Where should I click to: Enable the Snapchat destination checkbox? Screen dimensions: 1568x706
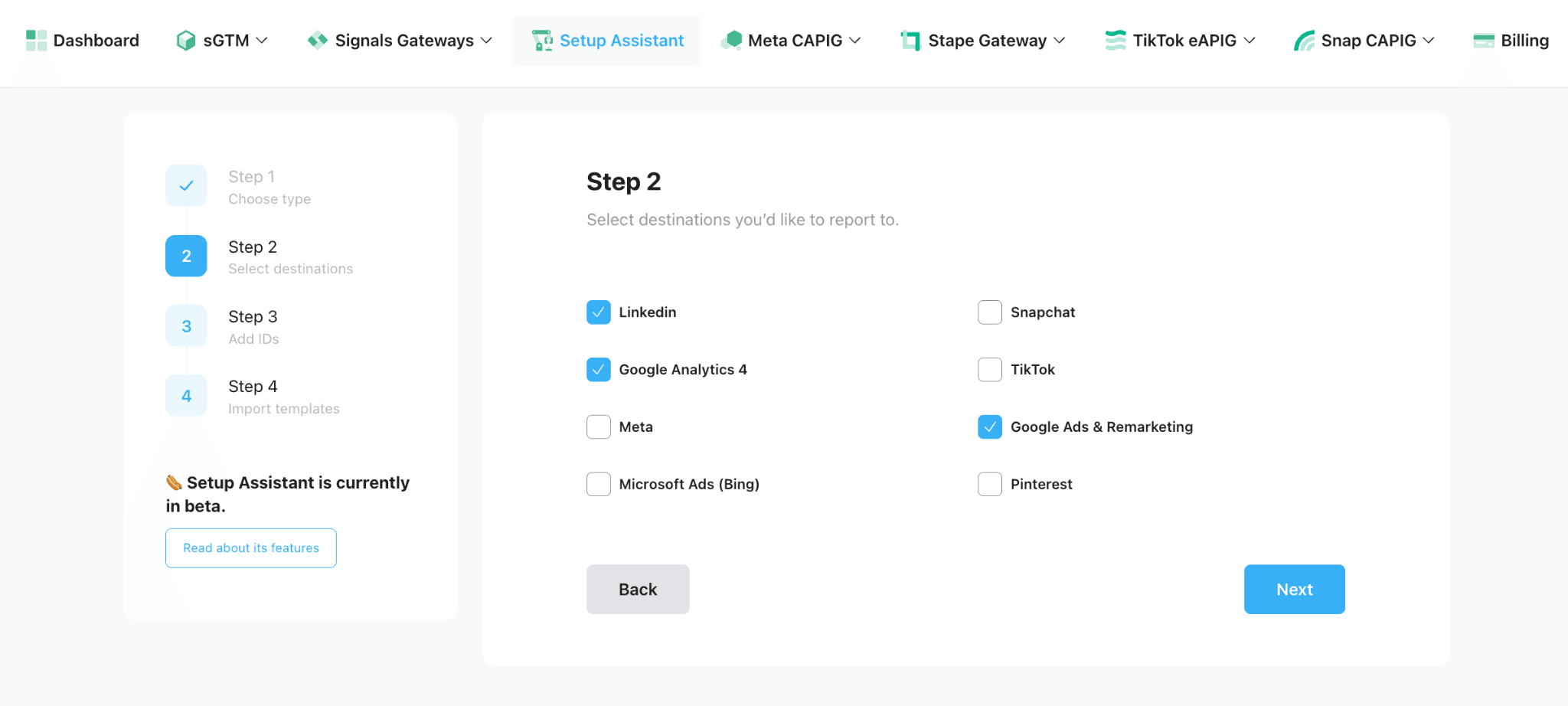pos(990,312)
